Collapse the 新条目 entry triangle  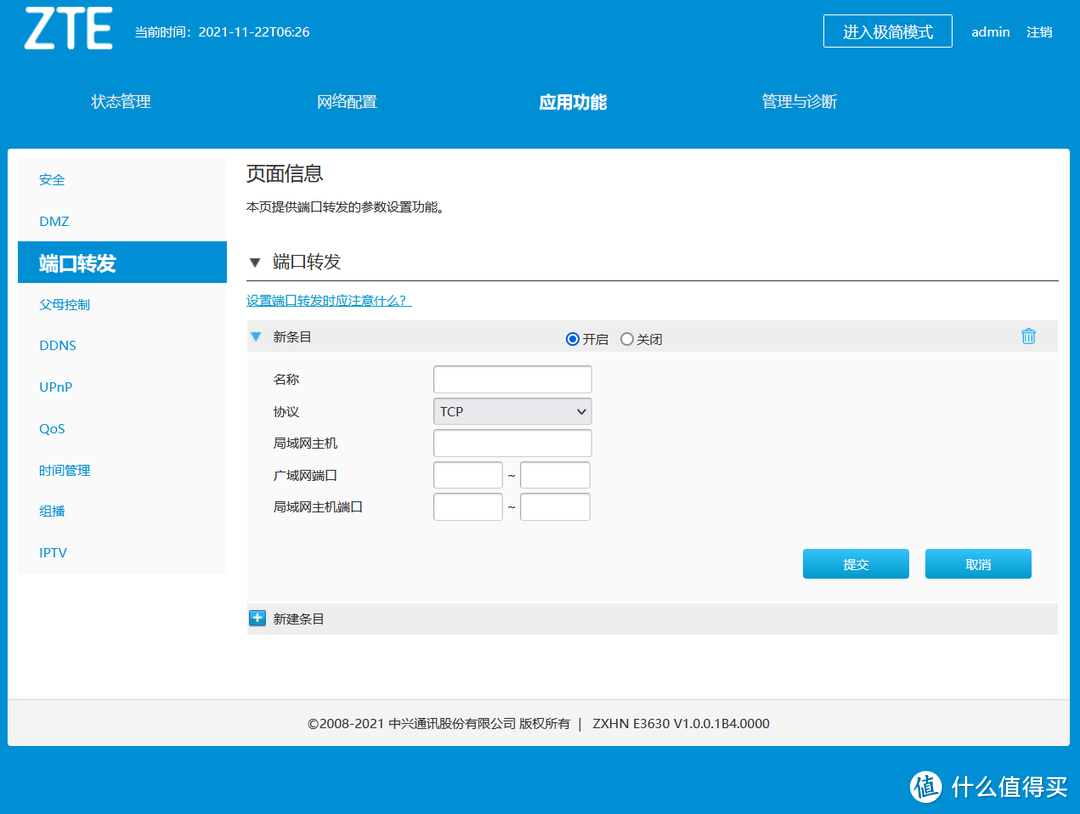(257, 338)
